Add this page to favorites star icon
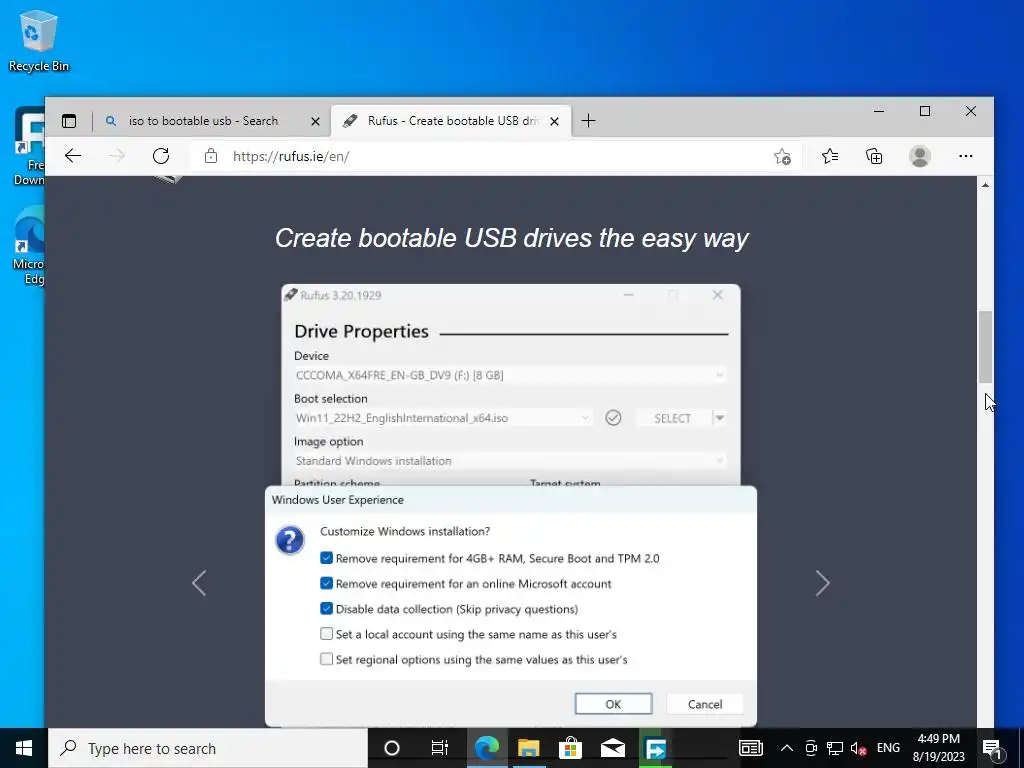This screenshot has width=1024, height=768. tap(782, 157)
